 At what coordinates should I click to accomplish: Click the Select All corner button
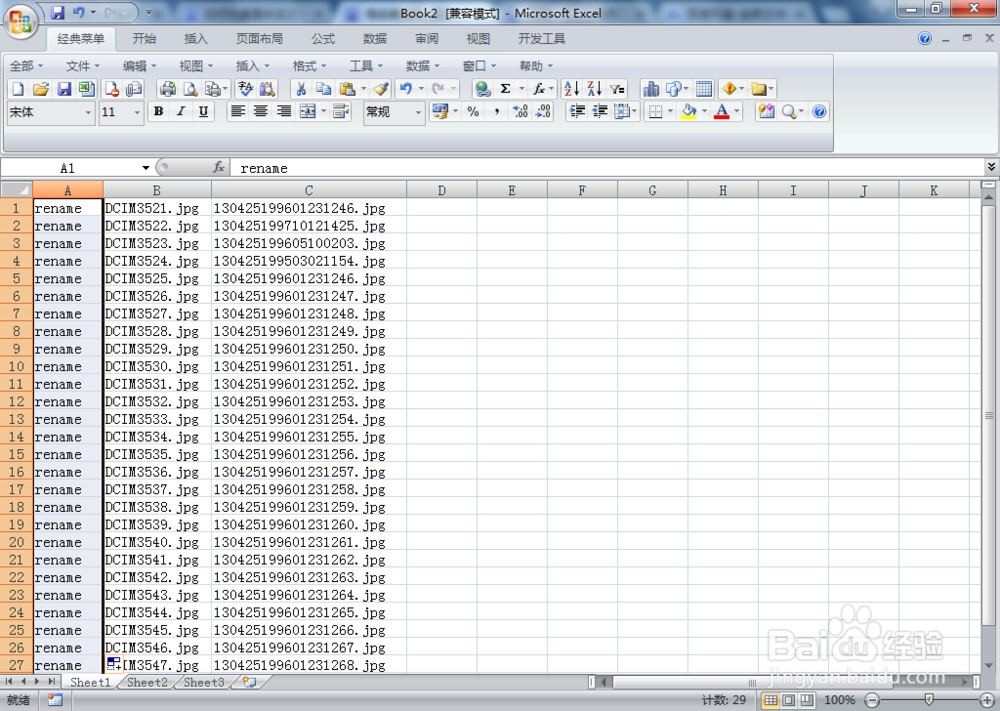point(17,190)
